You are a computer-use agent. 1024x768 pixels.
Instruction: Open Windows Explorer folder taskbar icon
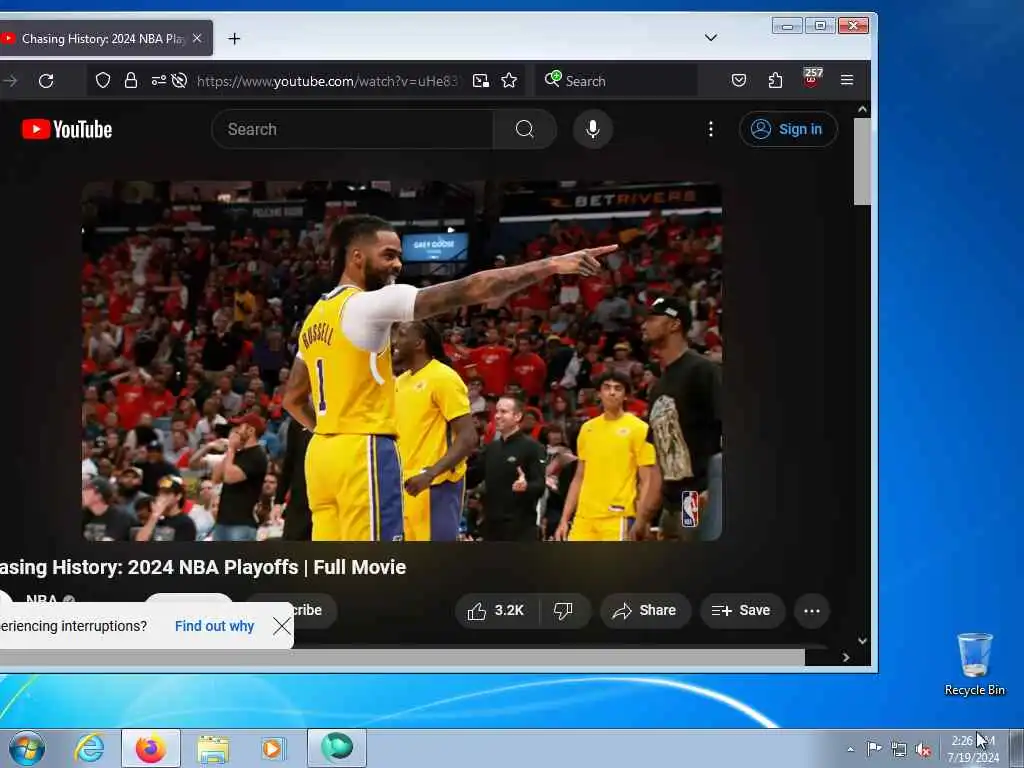[x=213, y=749]
